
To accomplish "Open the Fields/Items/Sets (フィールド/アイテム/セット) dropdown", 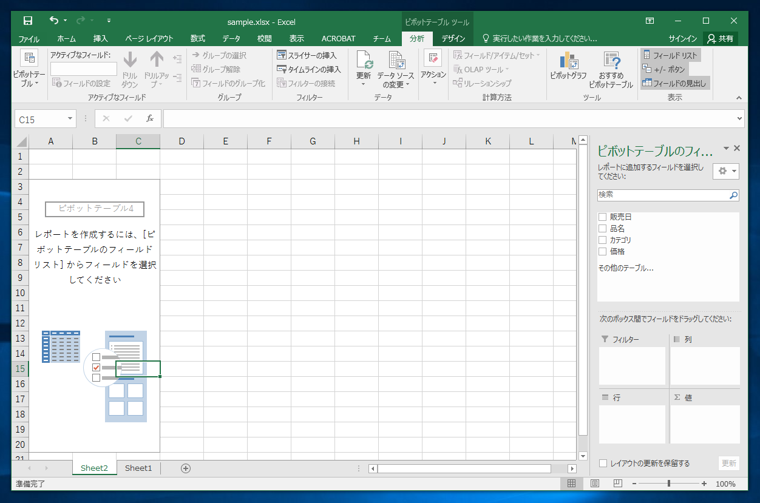I will click(496, 55).
